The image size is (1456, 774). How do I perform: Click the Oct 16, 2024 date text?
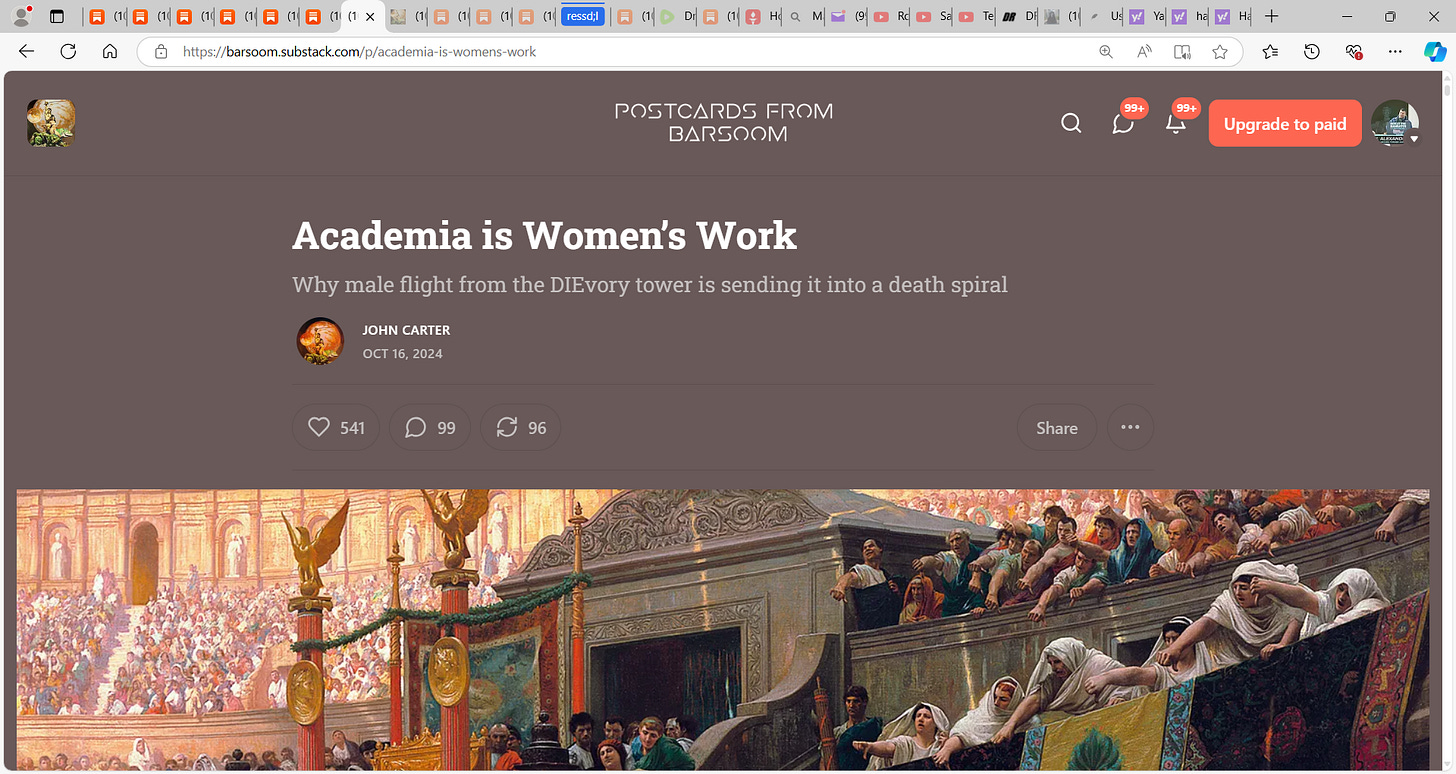402,354
